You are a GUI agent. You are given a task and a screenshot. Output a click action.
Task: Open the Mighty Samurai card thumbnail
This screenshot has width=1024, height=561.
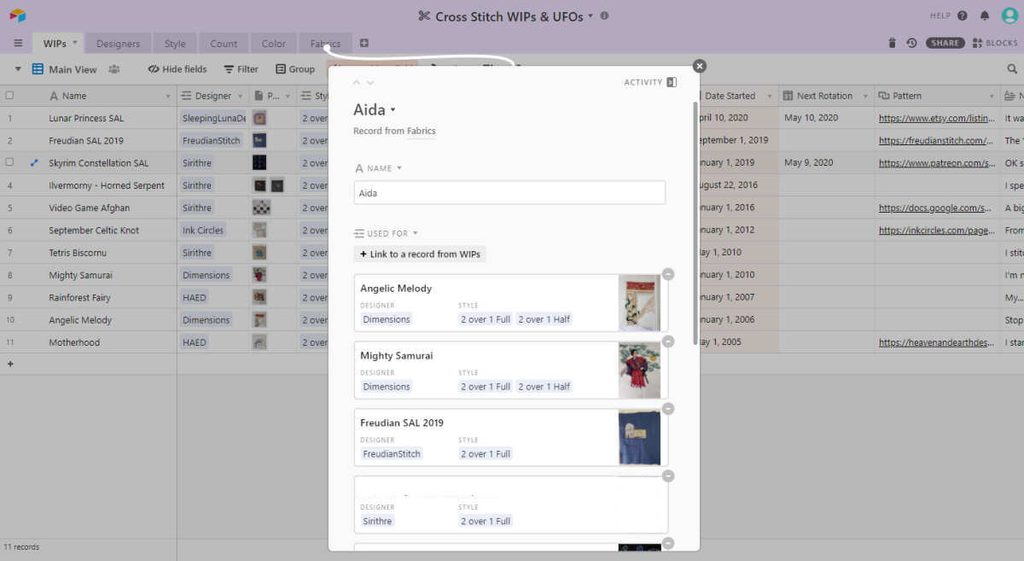[639, 370]
